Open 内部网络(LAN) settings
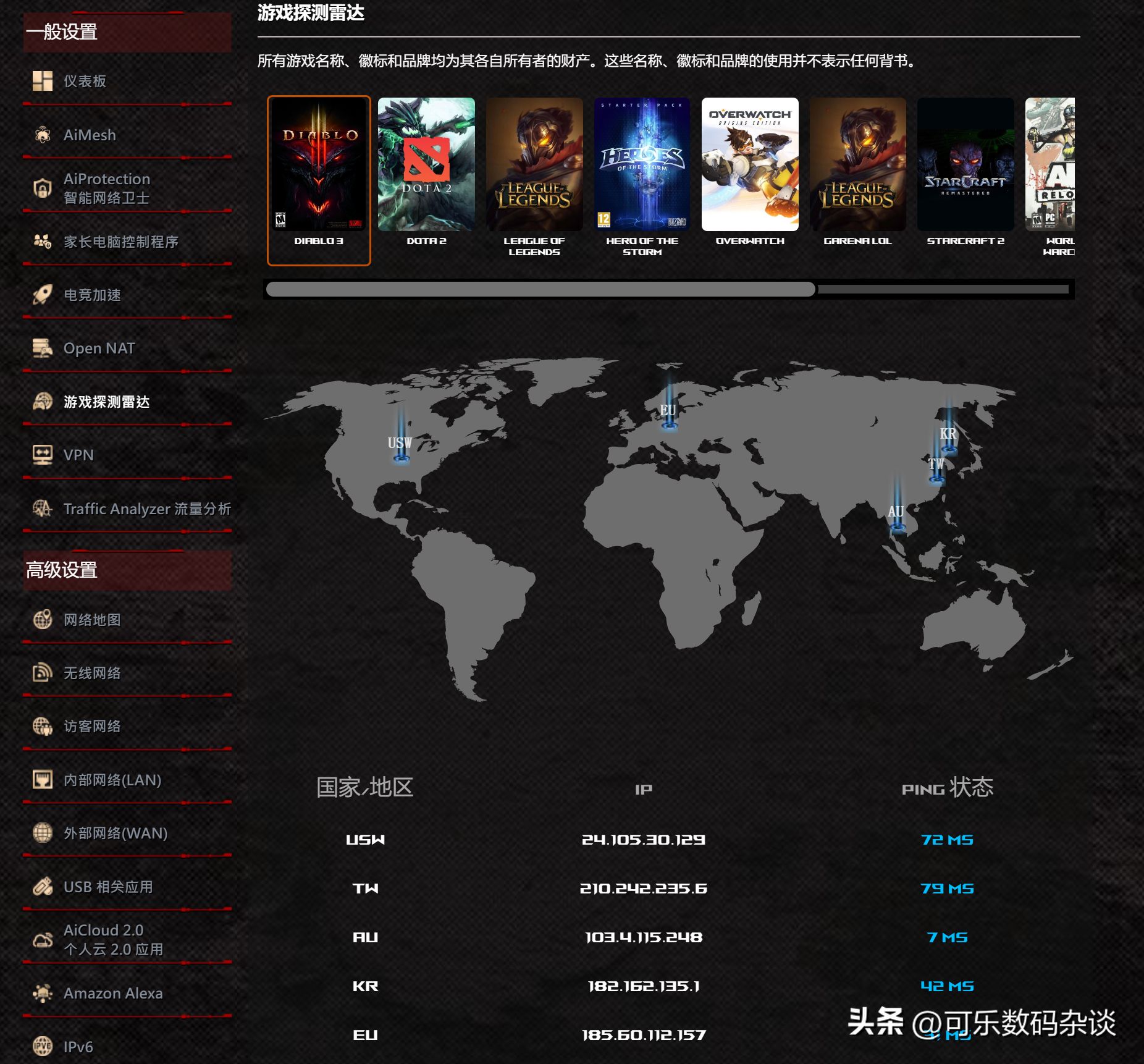This screenshot has height=1064, width=1144. (112, 780)
